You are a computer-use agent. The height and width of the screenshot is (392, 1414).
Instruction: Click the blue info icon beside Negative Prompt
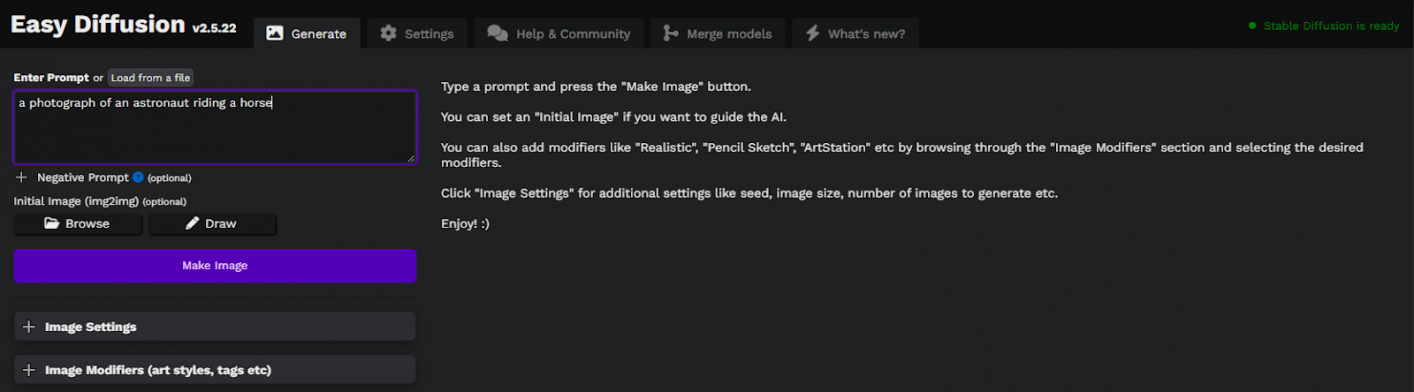click(x=138, y=177)
